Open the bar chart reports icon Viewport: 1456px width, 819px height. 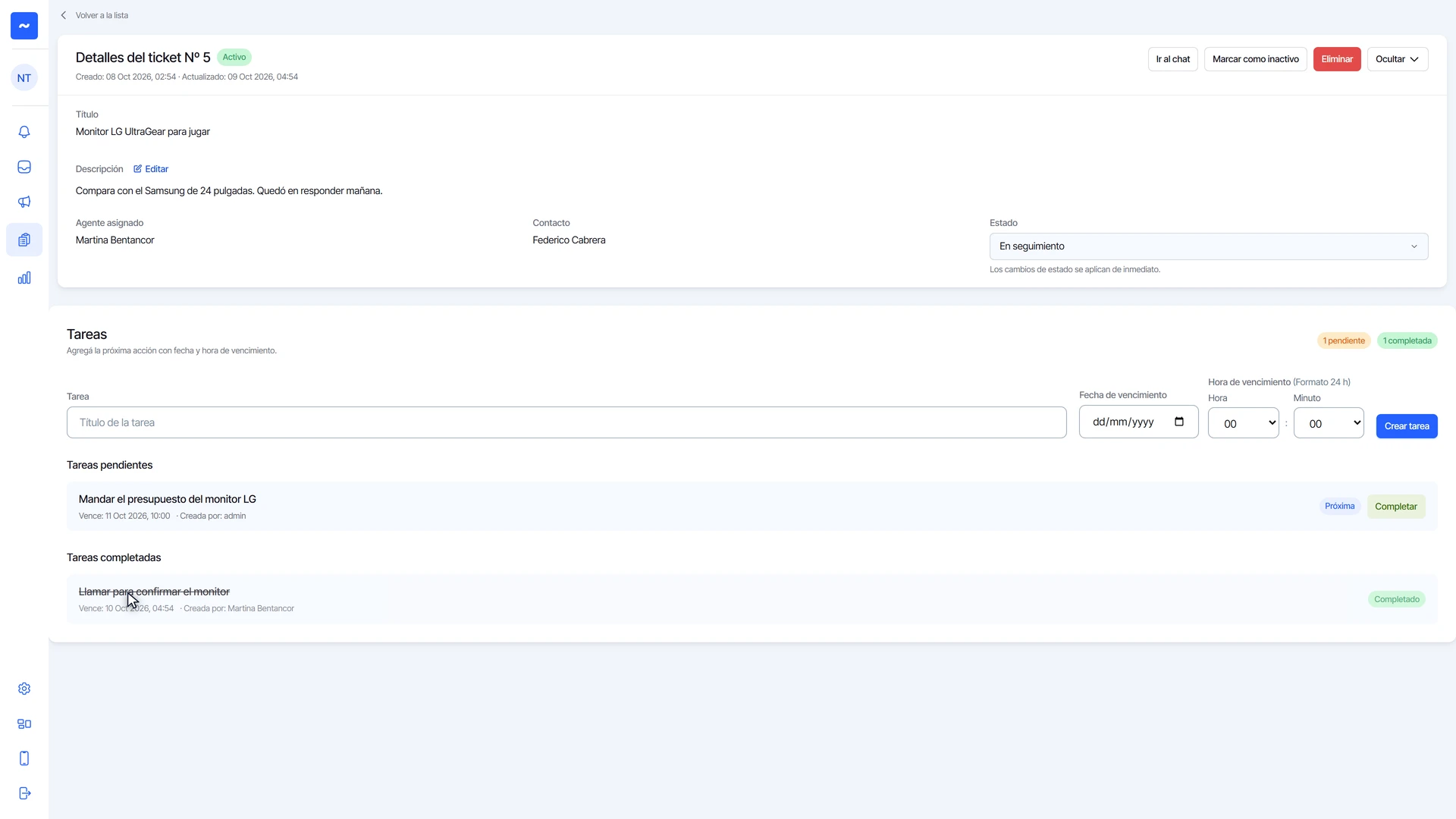[24, 278]
